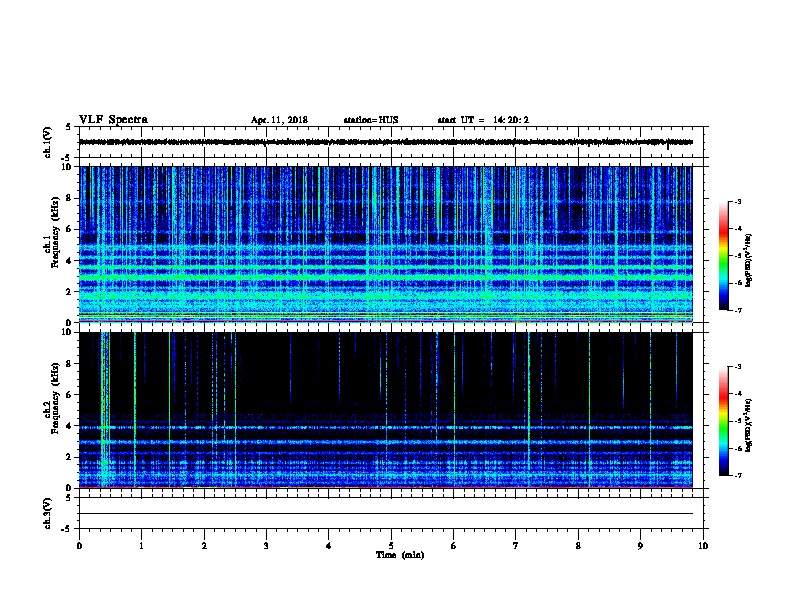Click the "-3" label on ch.1 colorbar
This screenshot has height=612, width=792.
pyautogui.click(x=737, y=201)
